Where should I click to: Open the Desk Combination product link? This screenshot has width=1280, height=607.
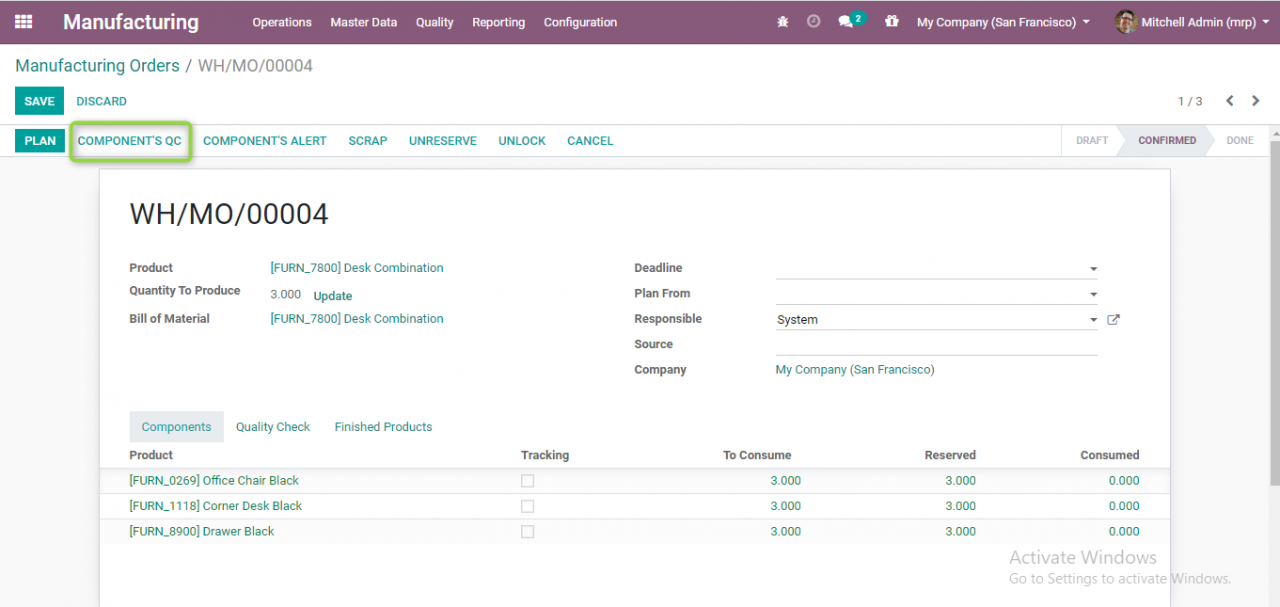tap(356, 267)
